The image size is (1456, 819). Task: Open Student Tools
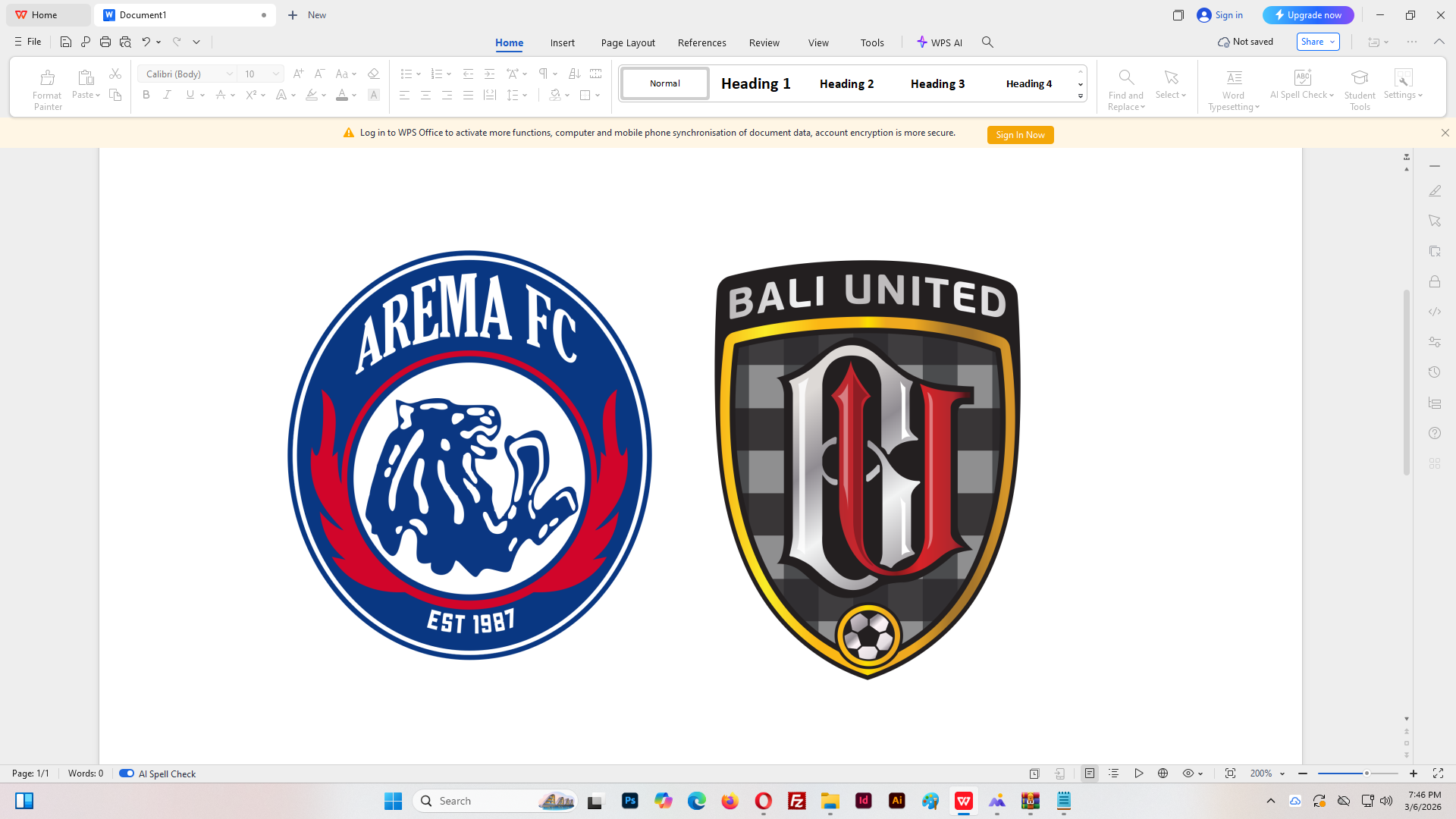pyautogui.click(x=1360, y=89)
